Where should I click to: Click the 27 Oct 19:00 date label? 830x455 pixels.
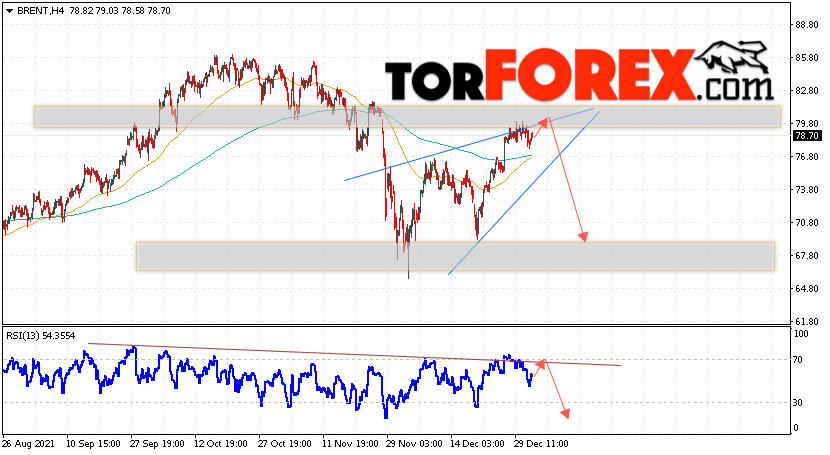285,443
